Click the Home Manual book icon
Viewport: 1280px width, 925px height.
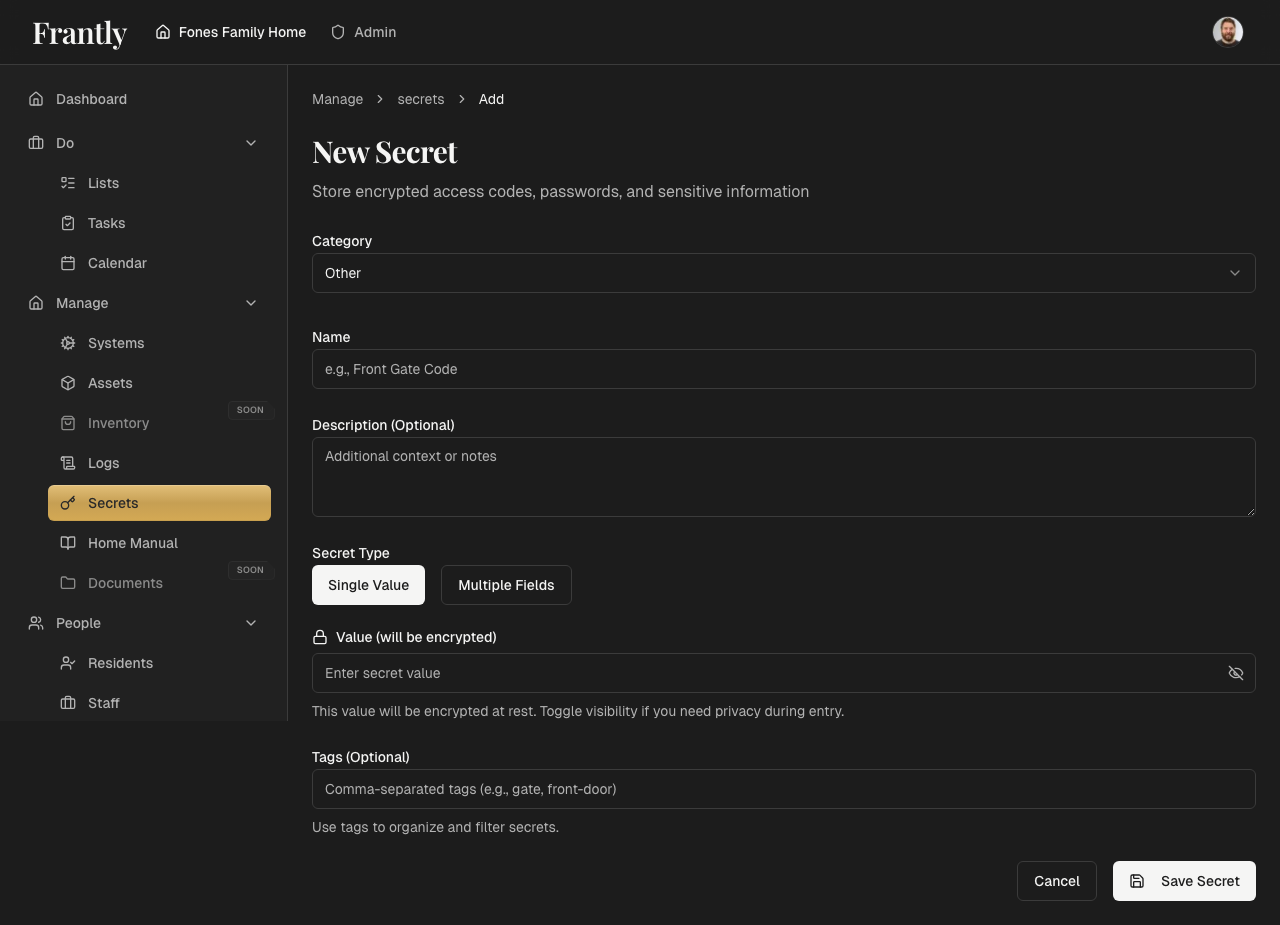pyautogui.click(x=67, y=543)
